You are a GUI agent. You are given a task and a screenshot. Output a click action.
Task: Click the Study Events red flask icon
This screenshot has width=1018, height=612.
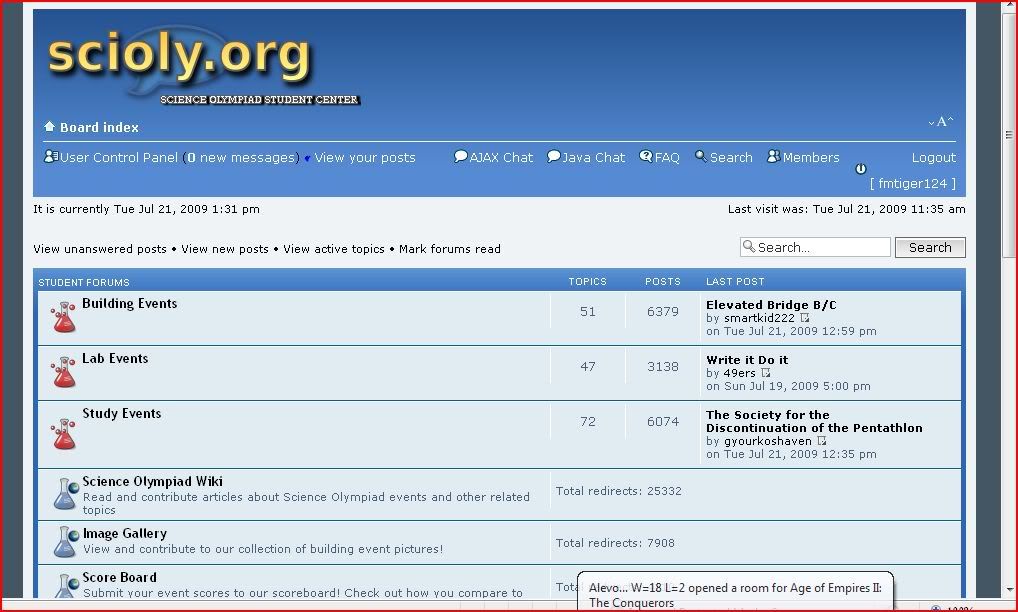[64, 434]
